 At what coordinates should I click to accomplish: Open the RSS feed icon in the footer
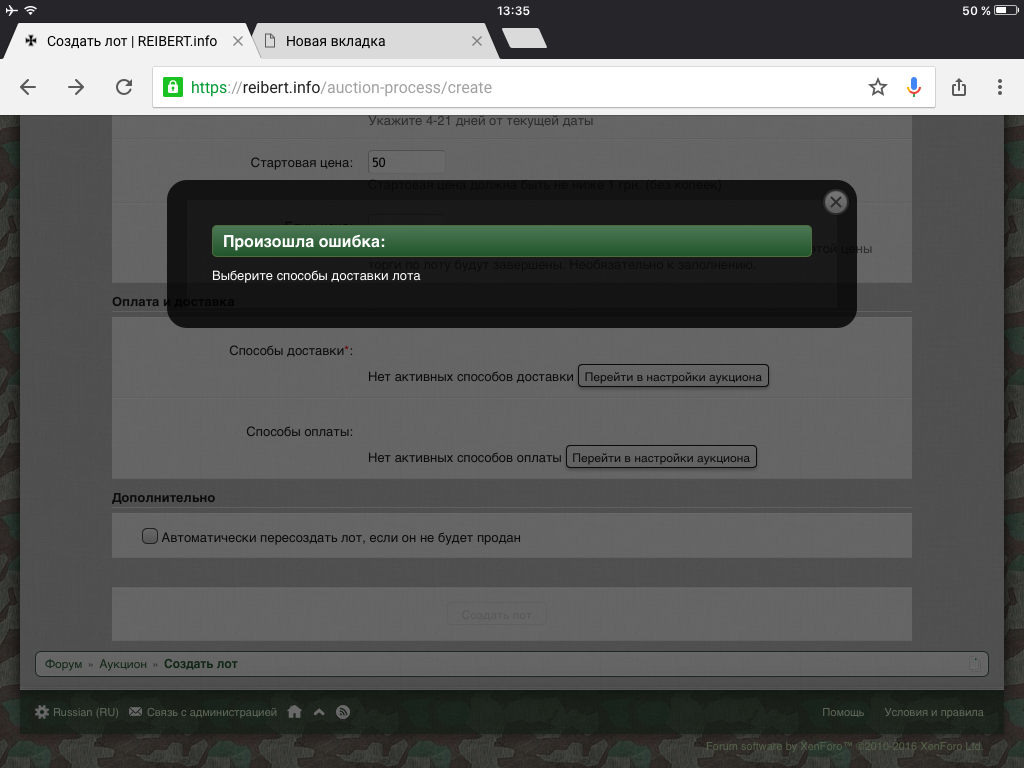(x=343, y=712)
